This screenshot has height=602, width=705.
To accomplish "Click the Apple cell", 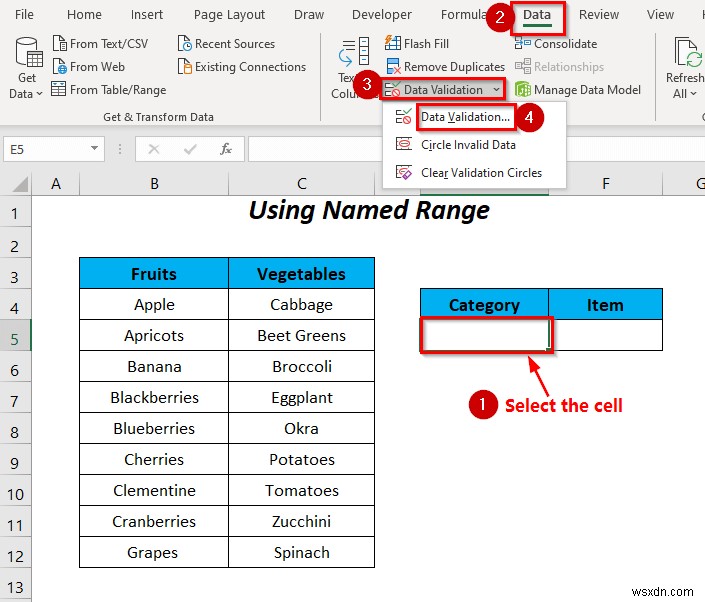I will coord(154,304).
